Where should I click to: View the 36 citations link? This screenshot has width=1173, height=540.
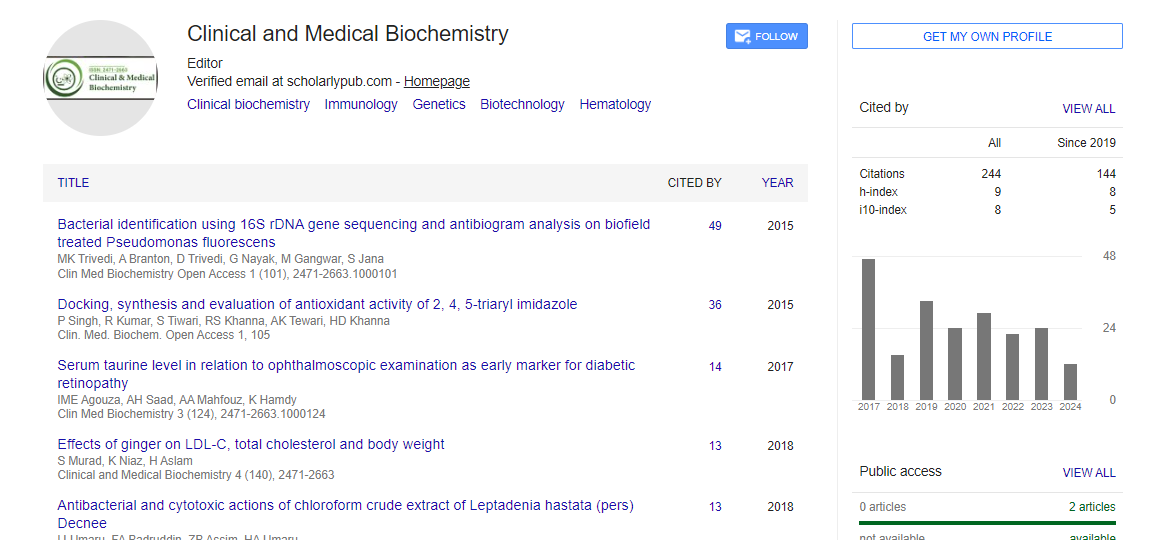715,305
